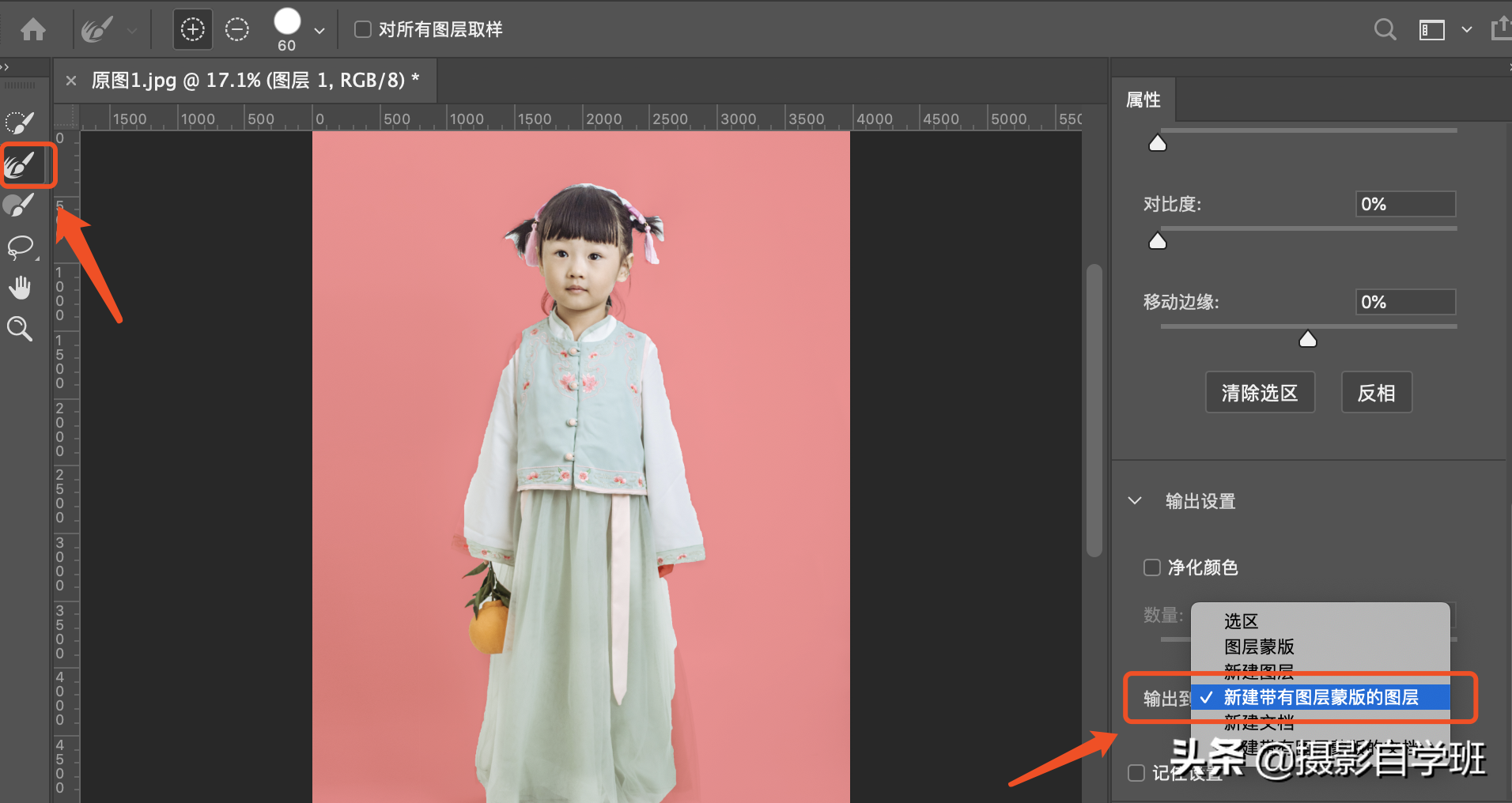The image size is (1512, 803).
Task: Select 图层蒙版 from output list
Action: click(x=1259, y=647)
